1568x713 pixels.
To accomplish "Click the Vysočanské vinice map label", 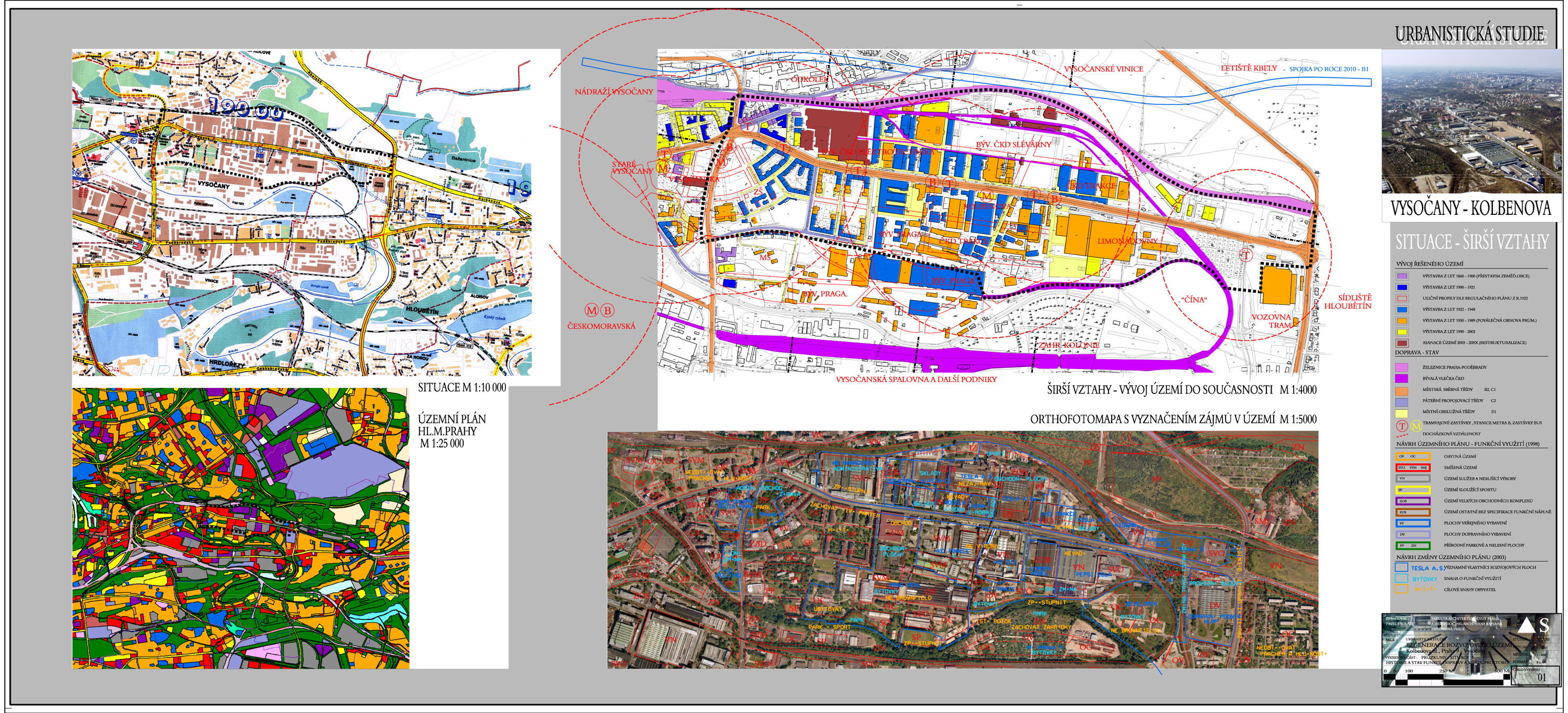I will click(x=1103, y=70).
